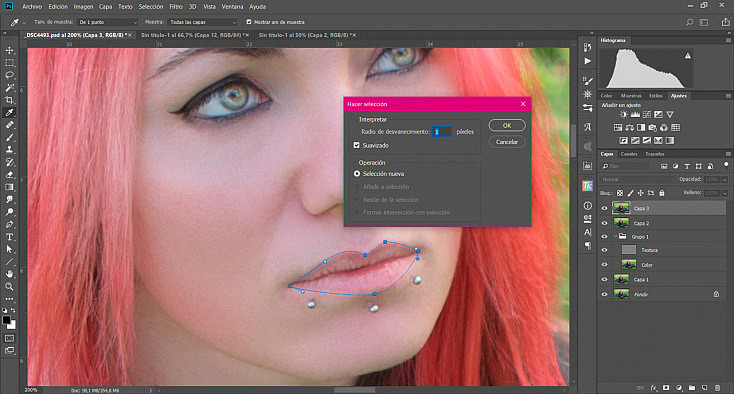Click the search icon in options bar
This screenshot has height=394, width=734.
tap(690, 22)
